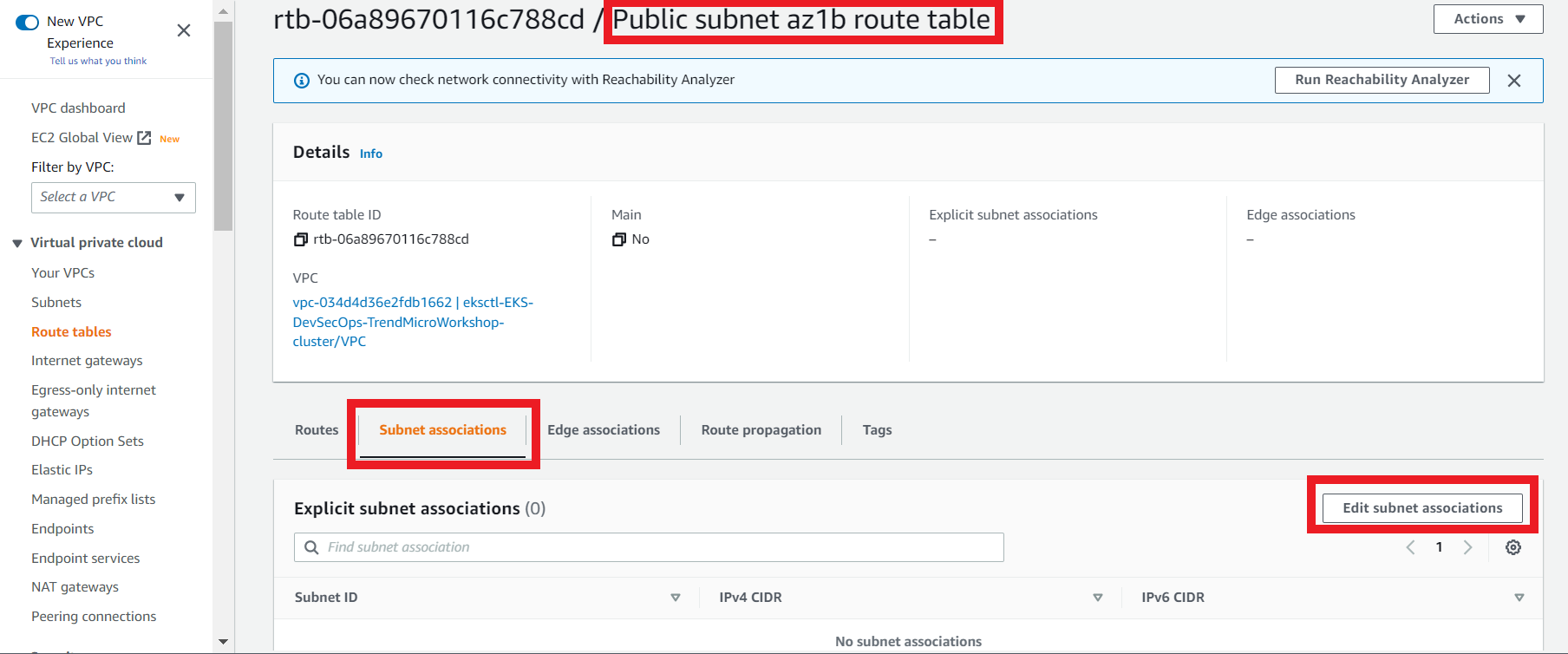Open the Tags tab
Viewport: 1568px width, 654px height.
click(x=877, y=430)
